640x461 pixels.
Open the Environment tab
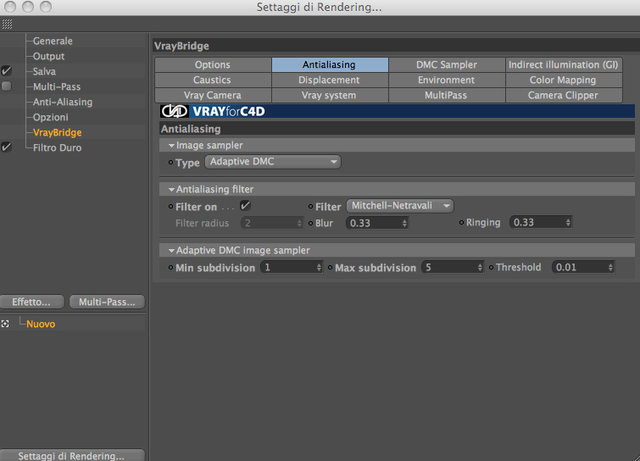point(447,80)
